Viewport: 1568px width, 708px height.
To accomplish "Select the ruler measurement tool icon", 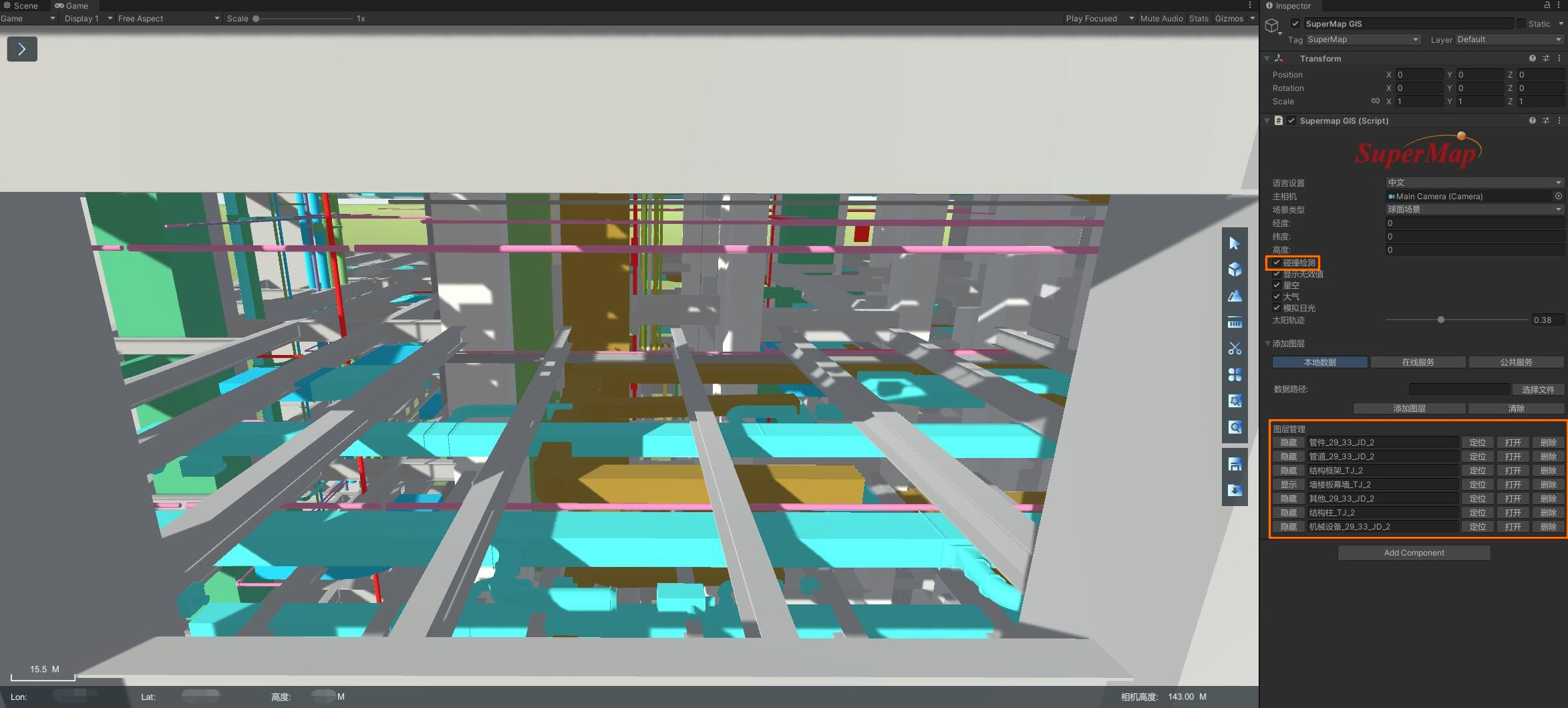I will [x=1235, y=322].
